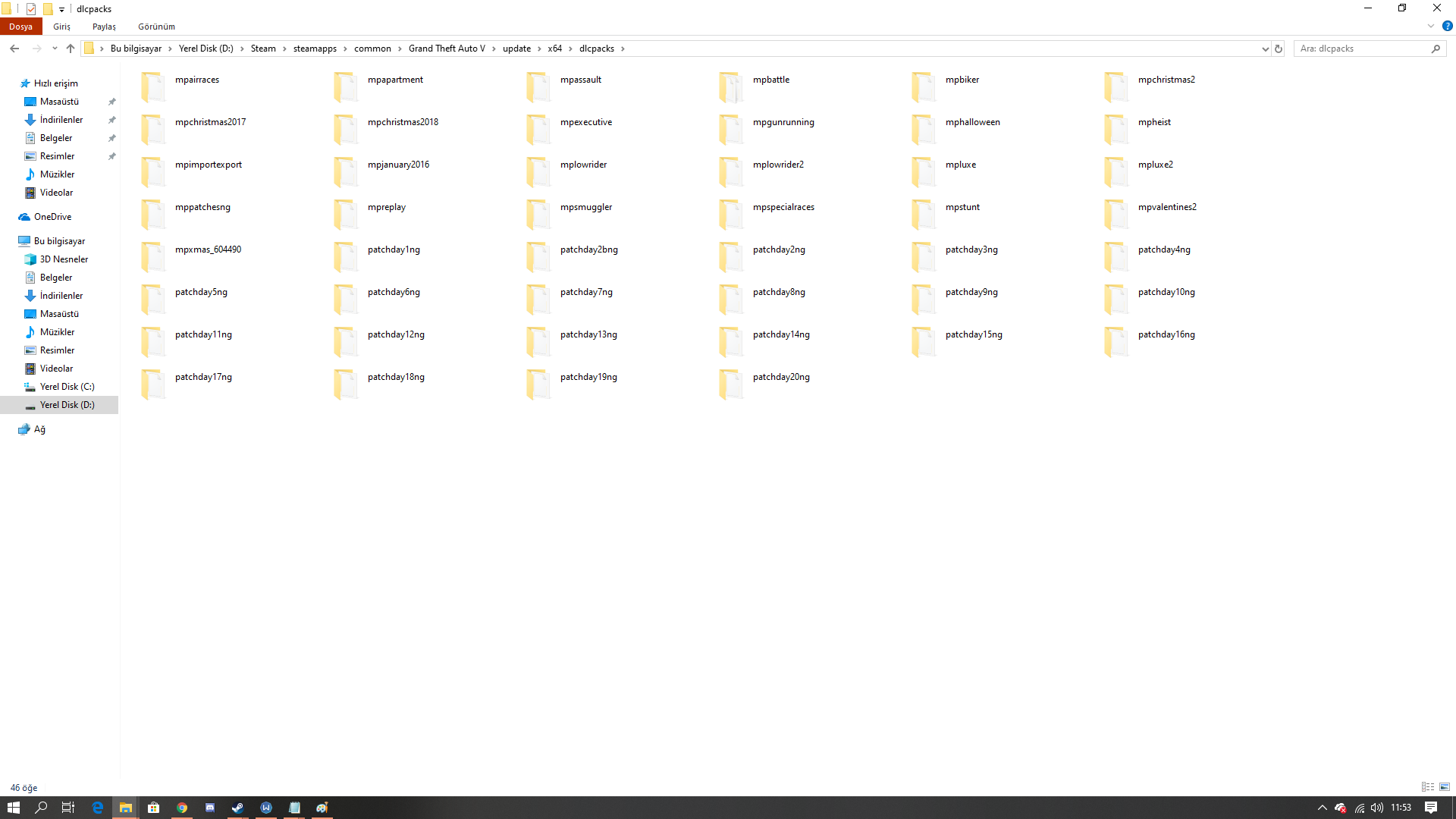Open the Help question mark icon
This screenshot has height=819, width=1456.
1447,26
